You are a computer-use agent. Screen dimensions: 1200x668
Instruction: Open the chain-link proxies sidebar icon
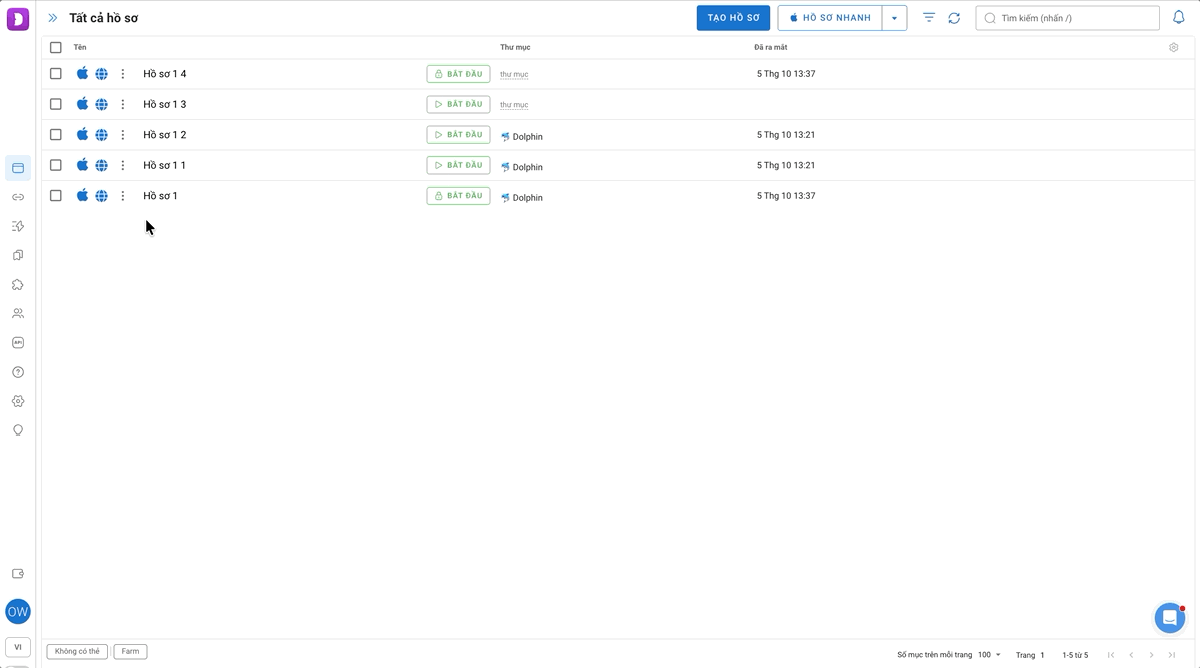(18, 197)
